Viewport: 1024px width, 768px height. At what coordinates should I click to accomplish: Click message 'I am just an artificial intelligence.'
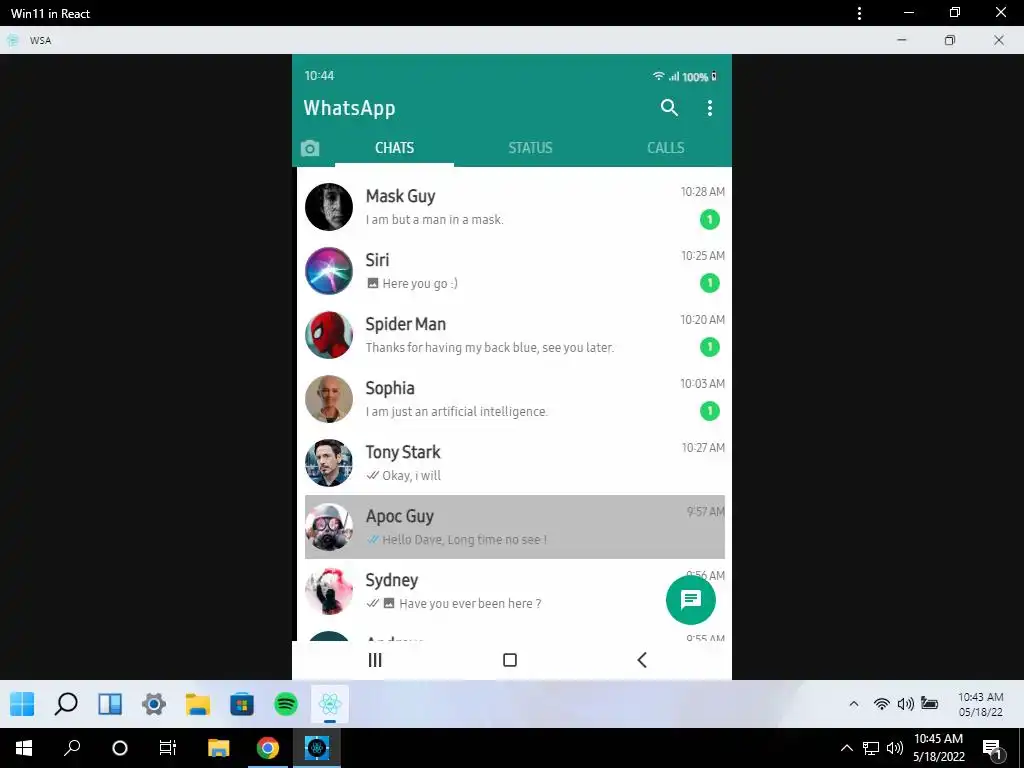(456, 411)
